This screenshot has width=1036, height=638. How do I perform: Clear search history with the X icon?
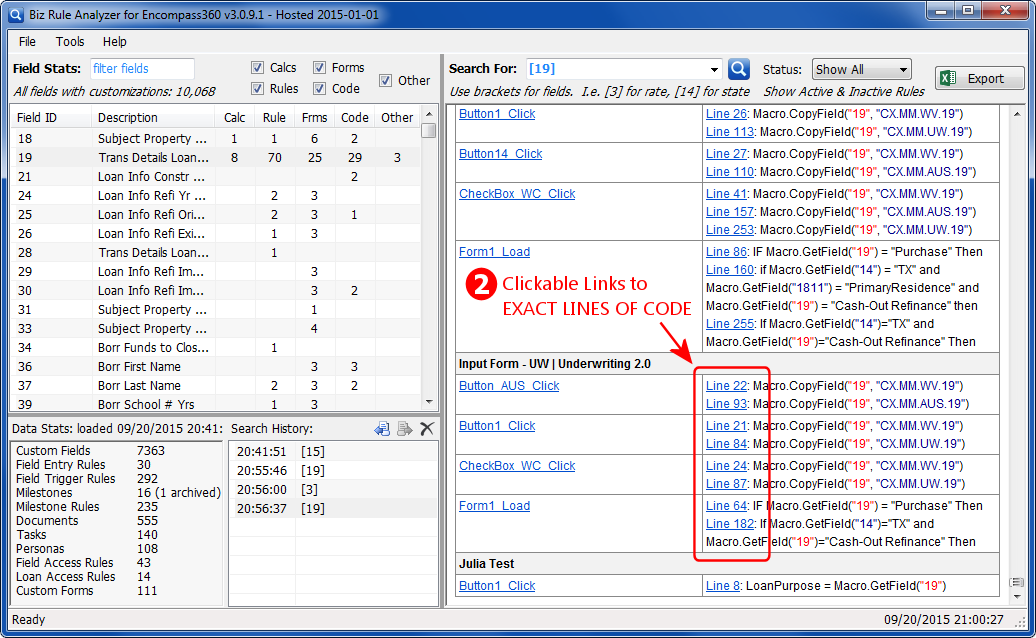(x=427, y=429)
